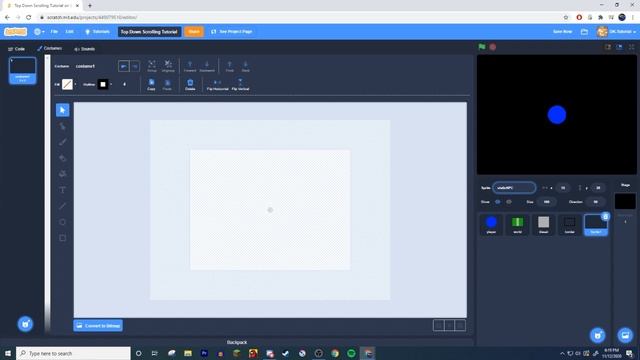Switch to the Costumes tab
The image size is (640, 360).
click(x=49, y=48)
